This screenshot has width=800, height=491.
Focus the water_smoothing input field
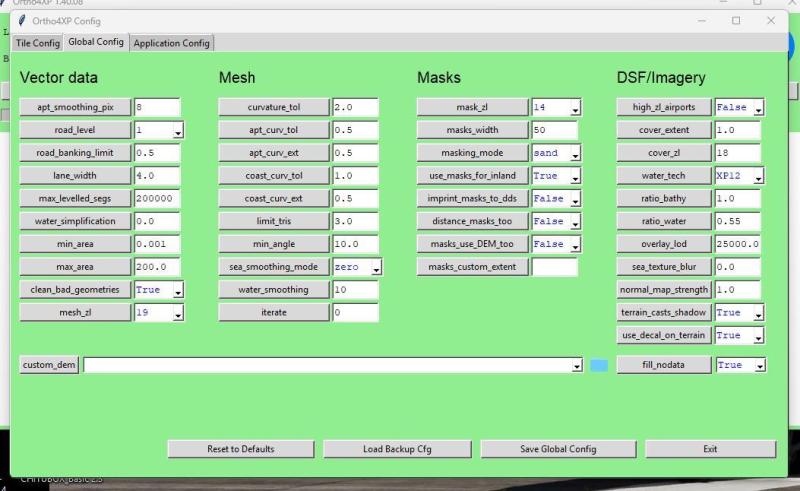pos(355,289)
